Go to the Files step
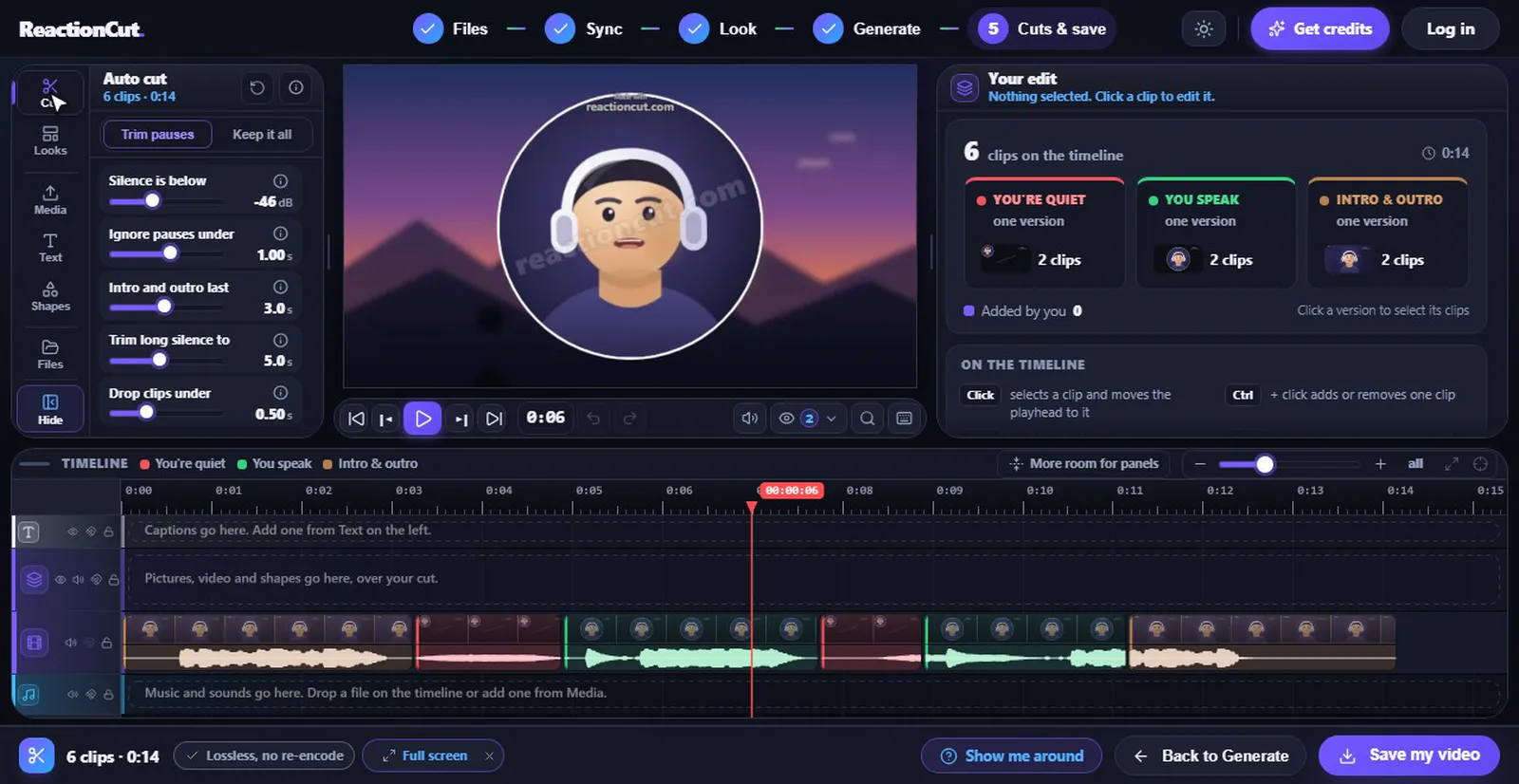Viewport: 1519px width, 784px height. point(451,29)
